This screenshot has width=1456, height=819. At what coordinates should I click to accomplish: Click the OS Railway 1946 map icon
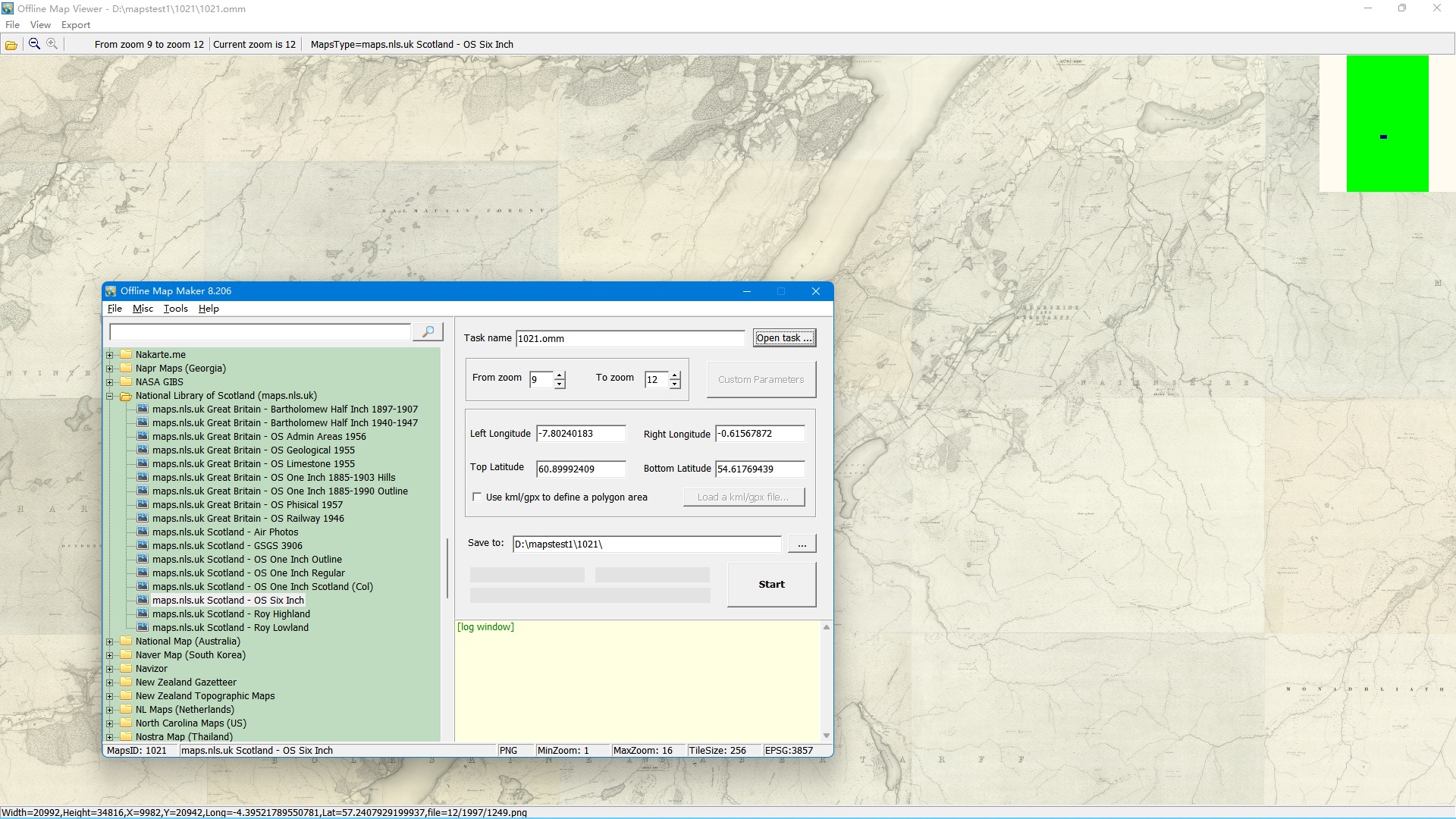143,518
